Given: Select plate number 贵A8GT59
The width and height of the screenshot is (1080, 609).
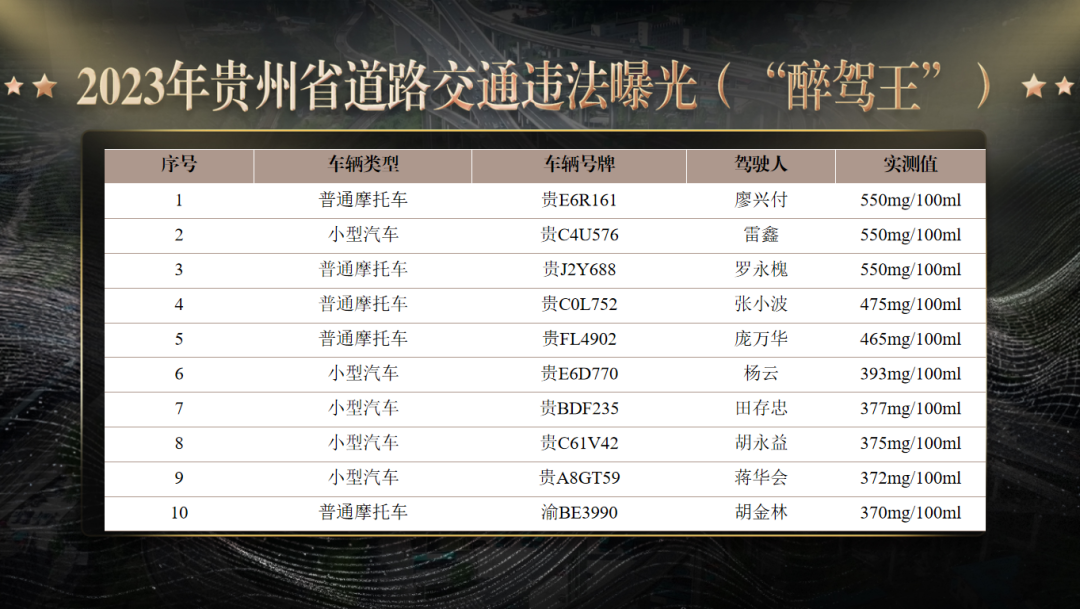Looking at the screenshot, I should [x=579, y=477].
